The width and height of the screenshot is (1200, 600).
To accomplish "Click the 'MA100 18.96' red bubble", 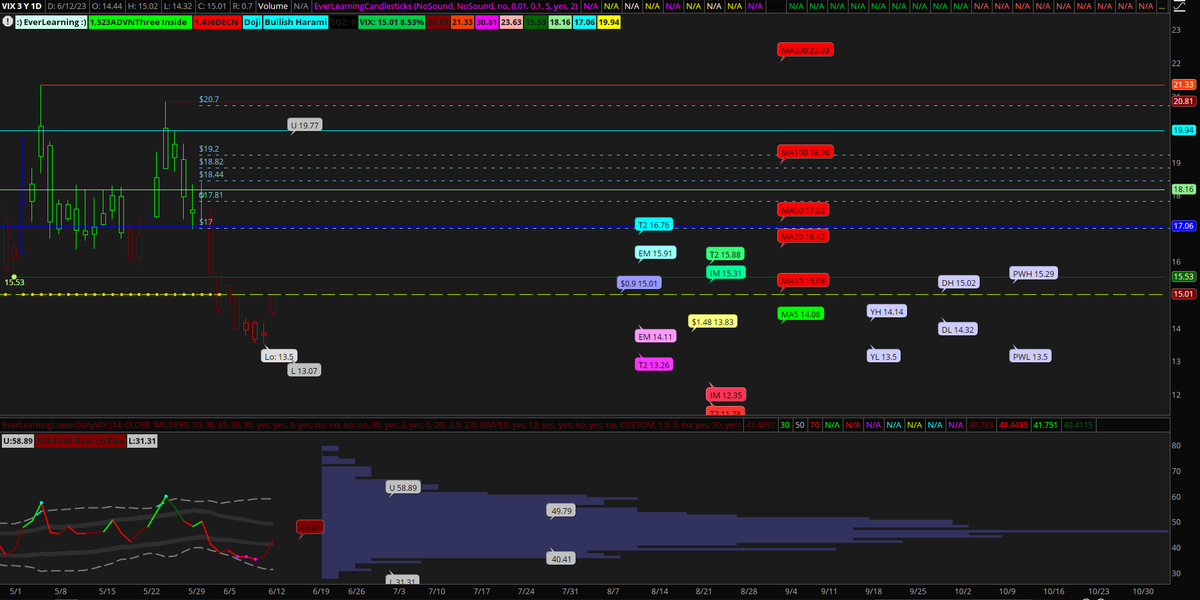I will tap(805, 152).
